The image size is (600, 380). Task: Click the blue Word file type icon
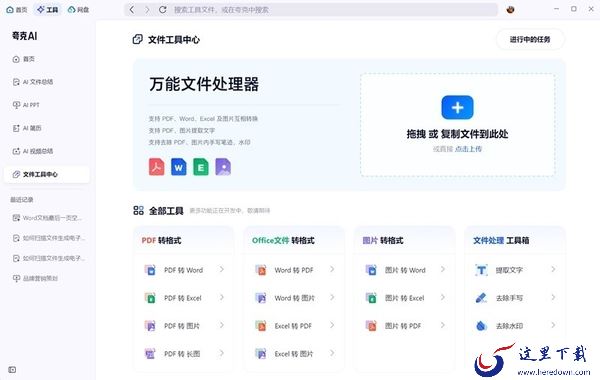pyautogui.click(x=179, y=167)
